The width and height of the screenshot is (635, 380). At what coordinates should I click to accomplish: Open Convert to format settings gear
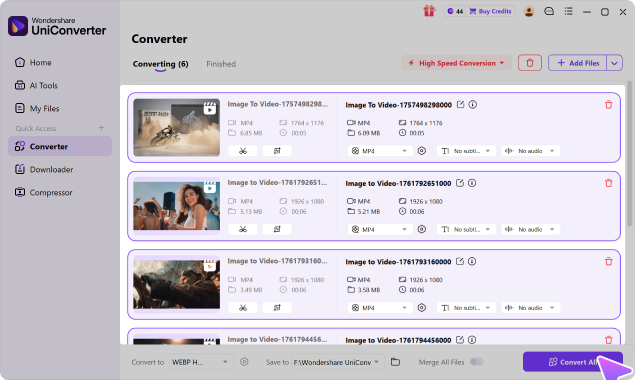coord(244,362)
